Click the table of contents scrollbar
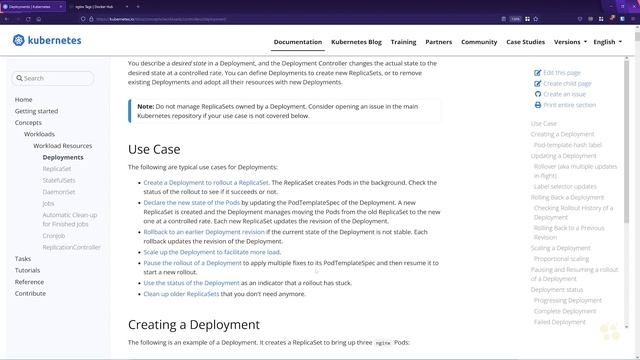The image size is (640, 360). (x=627, y=141)
